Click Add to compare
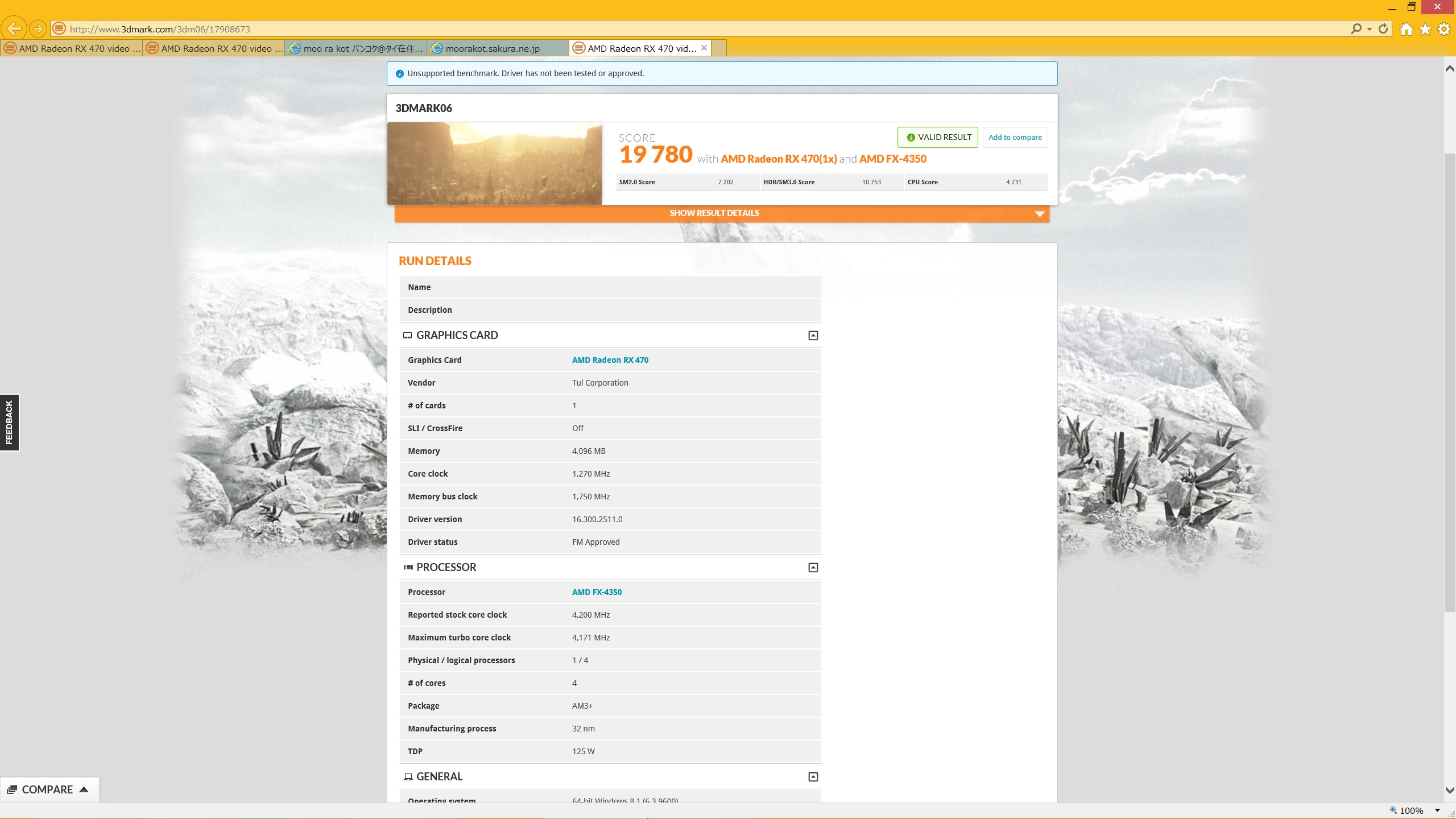Viewport: 1456px width, 819px height. tap(1015, 137)
